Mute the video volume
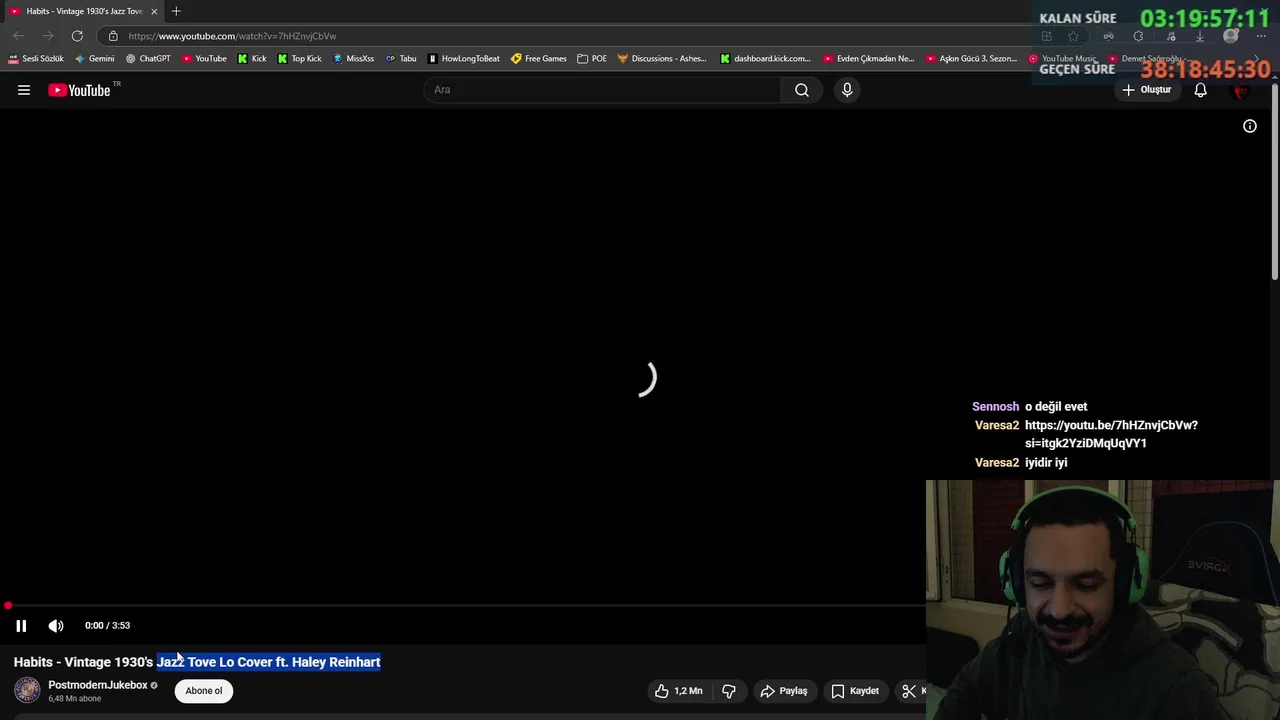This screenshot has width=1280, height=720. point(56,626)
